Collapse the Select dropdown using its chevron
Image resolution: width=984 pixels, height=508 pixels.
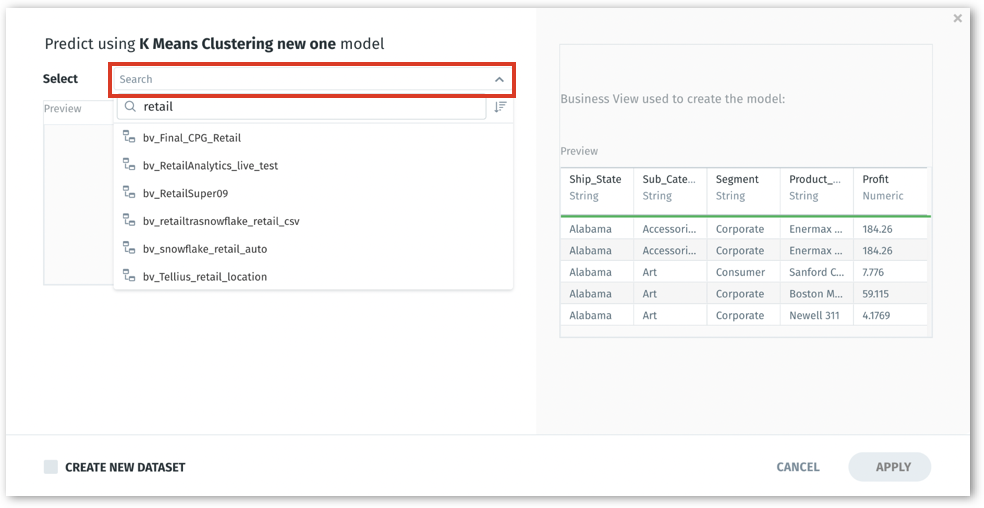click(499, 80)
